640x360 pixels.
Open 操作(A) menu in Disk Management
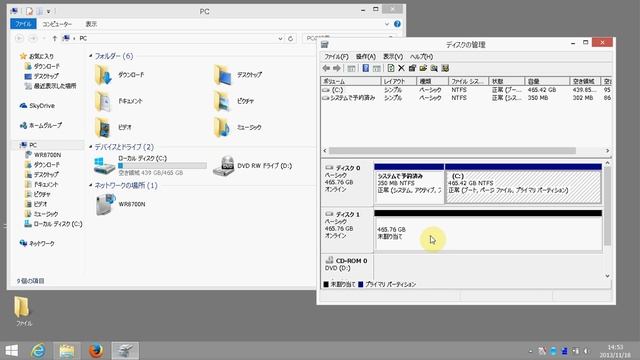coord(366,56)
